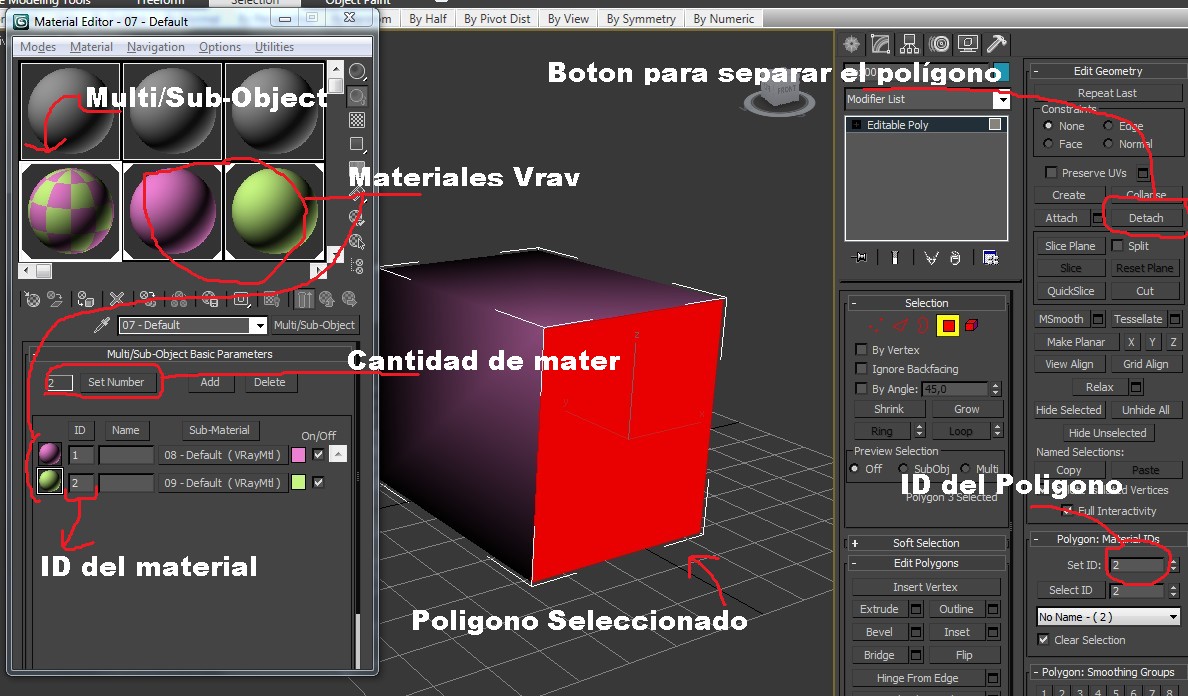The width and height of the screenshot is (1188, 696).
Task: Toggle Clear Selection checkbox
Action: click(1043, 639)
